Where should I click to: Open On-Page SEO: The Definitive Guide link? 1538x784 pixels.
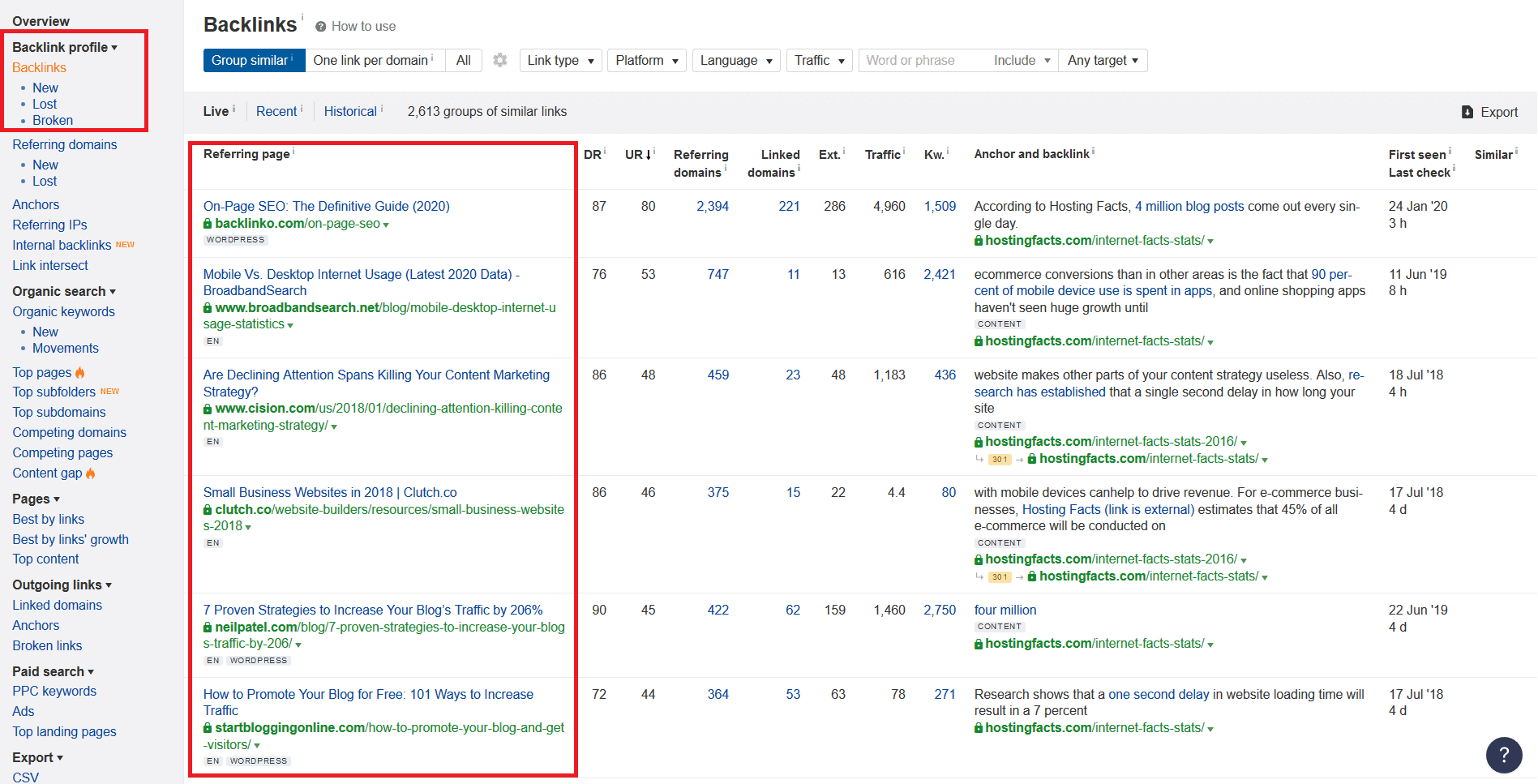tap(327, 206)
